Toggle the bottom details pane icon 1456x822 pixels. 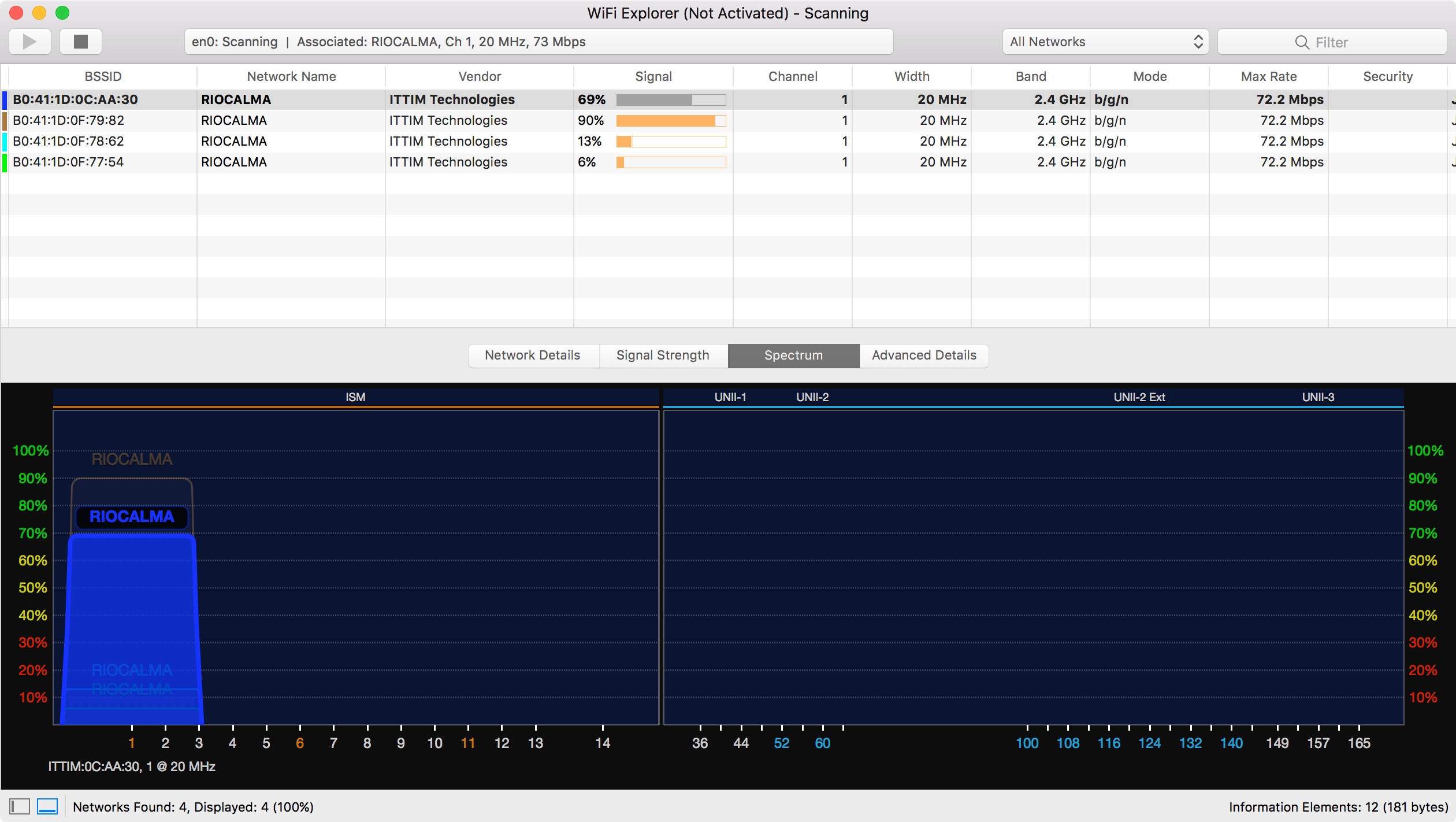click(47, 806)
